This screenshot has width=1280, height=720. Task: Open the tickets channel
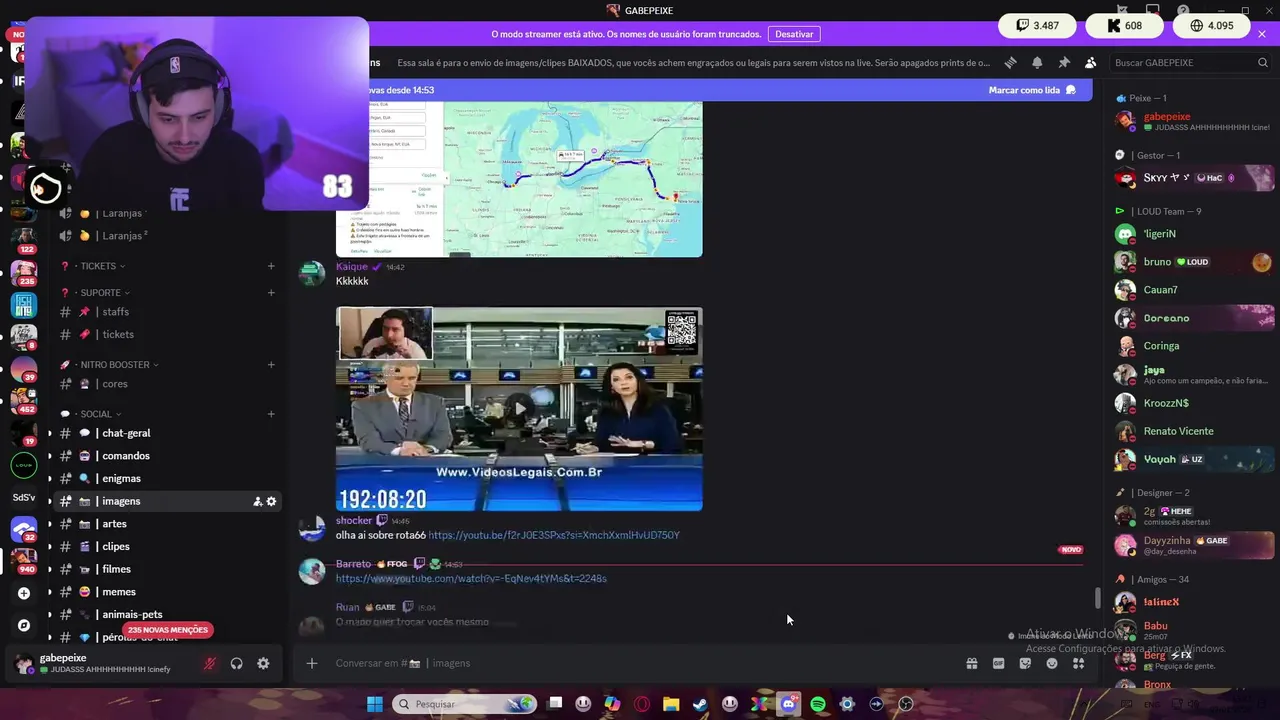167,334
